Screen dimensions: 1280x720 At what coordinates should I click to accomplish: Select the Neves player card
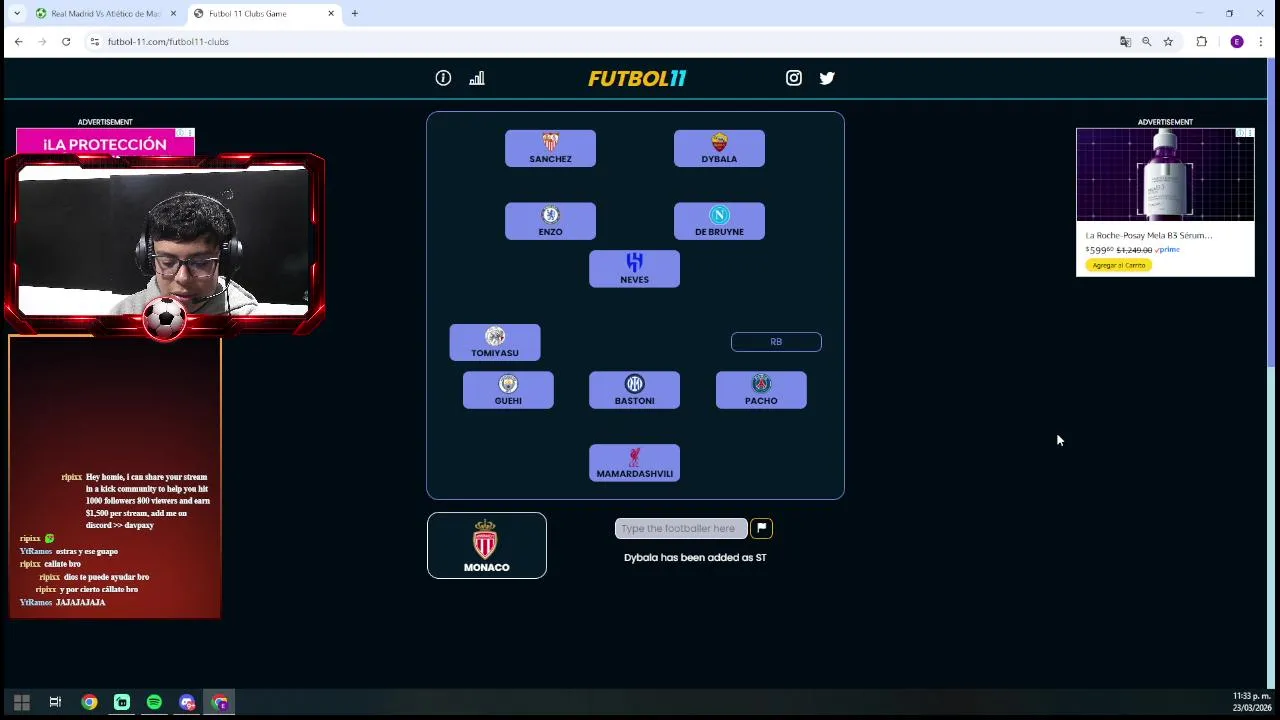pyautogui.click(x=634, y=269)
